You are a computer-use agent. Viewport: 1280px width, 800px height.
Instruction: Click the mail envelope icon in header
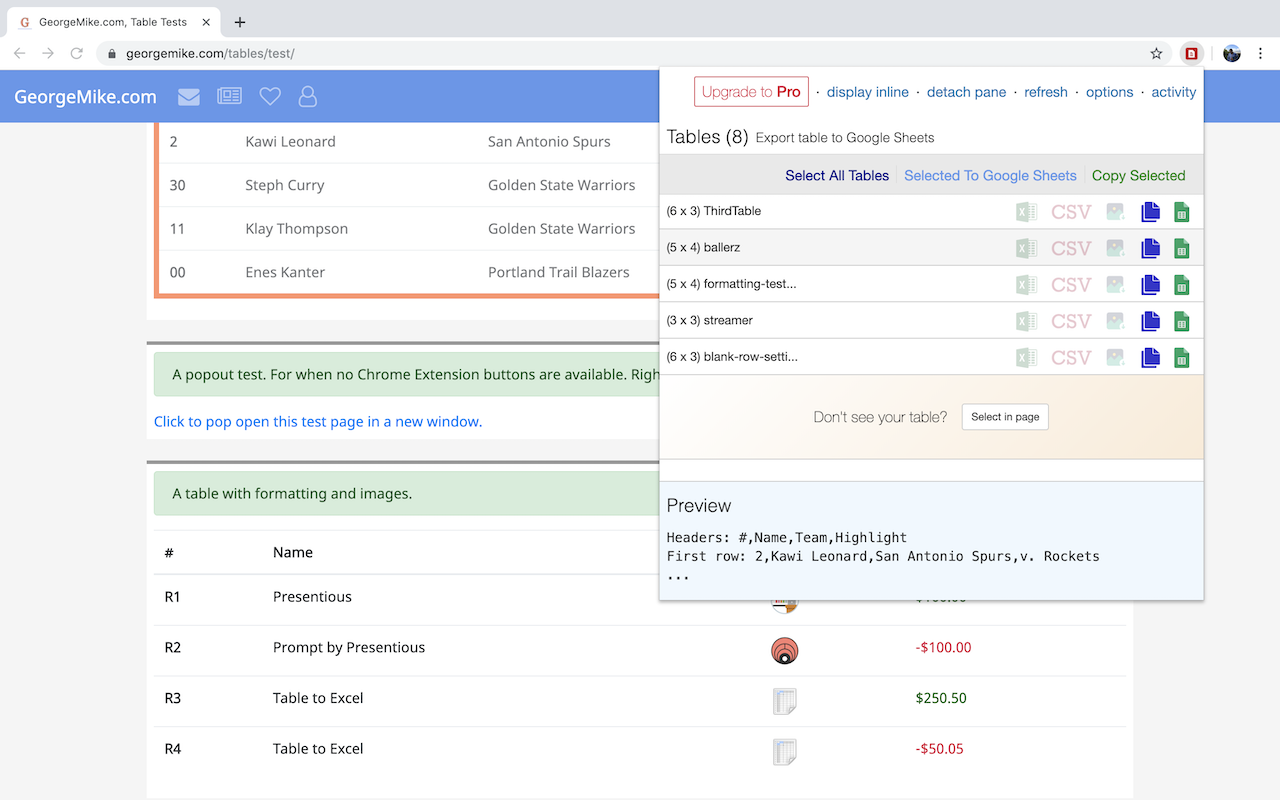(189, 97)
